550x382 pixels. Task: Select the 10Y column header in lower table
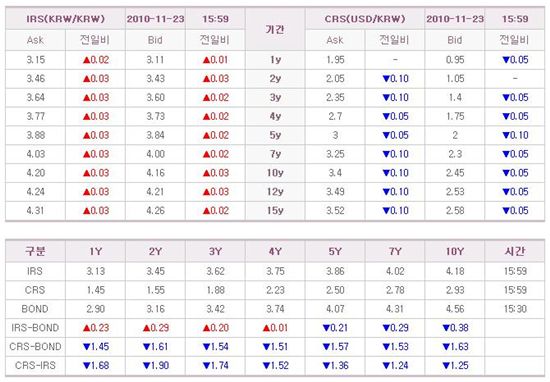[x=455, y=251]
